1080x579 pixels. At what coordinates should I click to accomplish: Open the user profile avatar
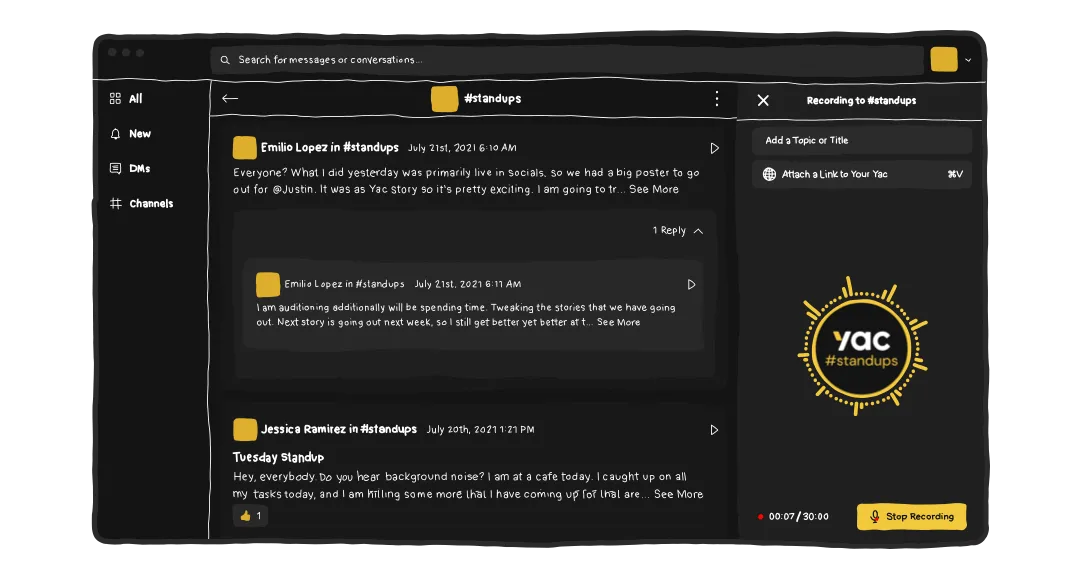[x=944, y=59]
